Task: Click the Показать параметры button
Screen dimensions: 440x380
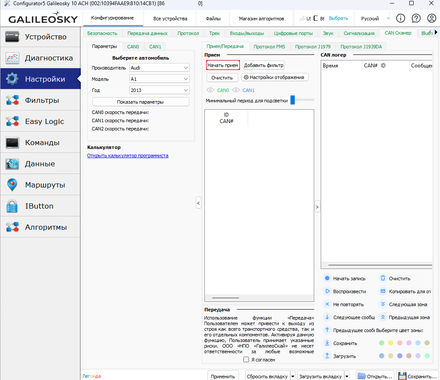Action: coord(140,102)
